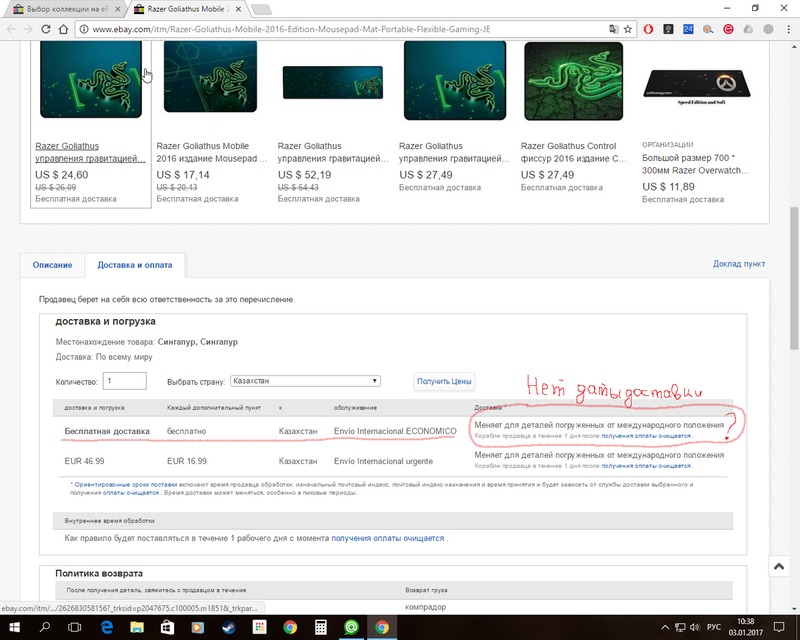Switch input language РУС in tray
800x640 pixels.
click(713, 627)
